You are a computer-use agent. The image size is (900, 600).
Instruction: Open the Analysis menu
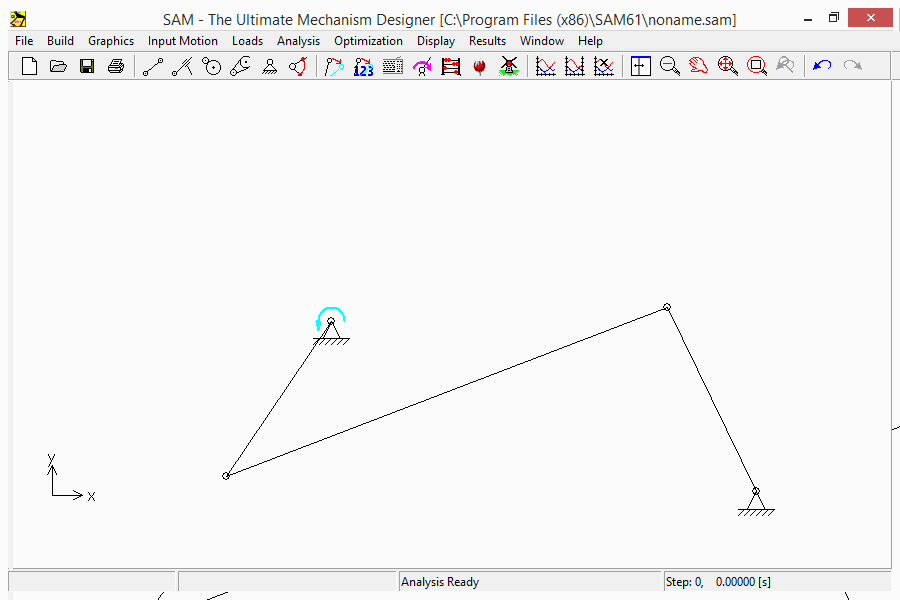298,41
